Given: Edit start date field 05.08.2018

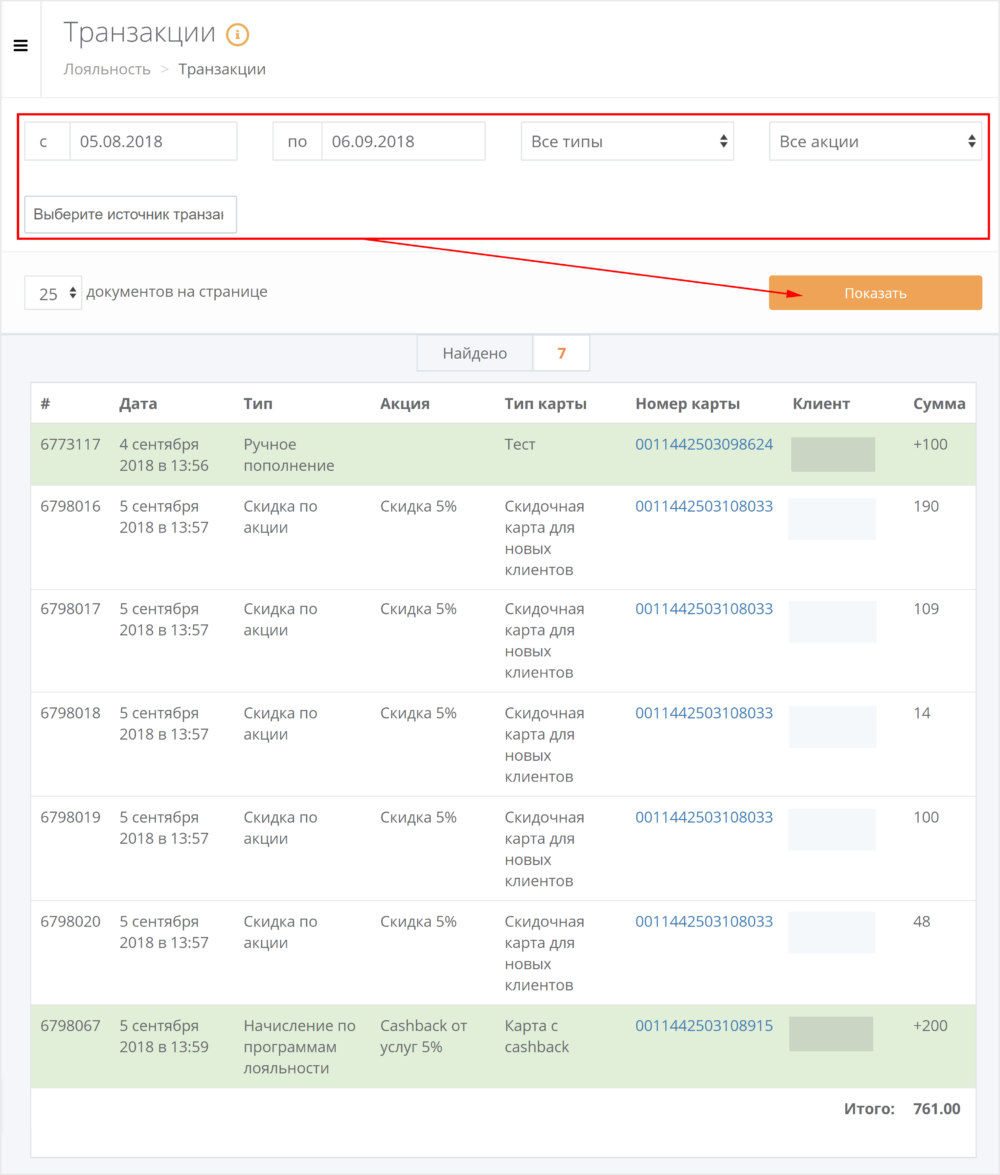Looking at the screenshot, I should (x=154, y=142).
